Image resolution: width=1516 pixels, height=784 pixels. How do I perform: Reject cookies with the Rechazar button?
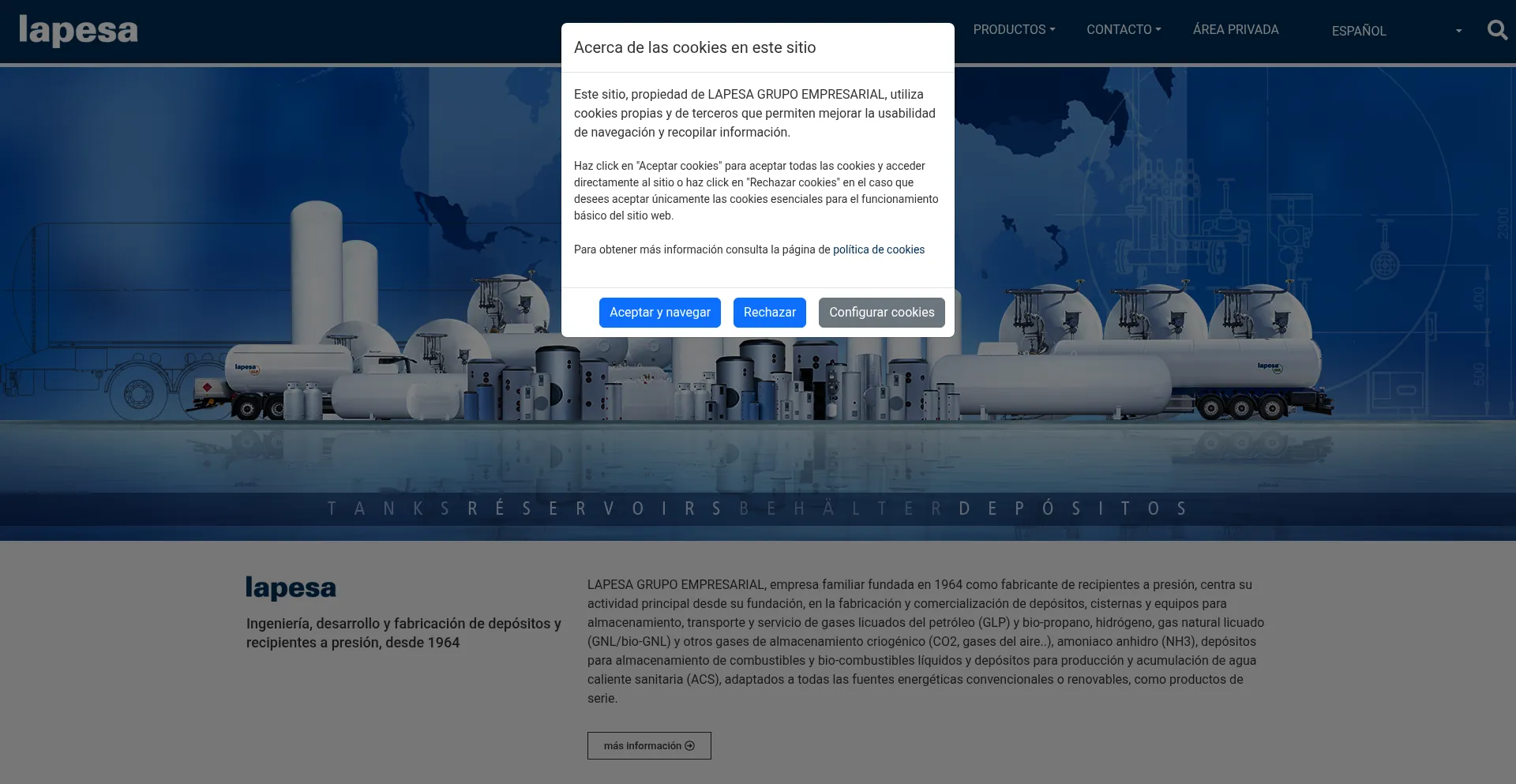(x=770, y=313)
